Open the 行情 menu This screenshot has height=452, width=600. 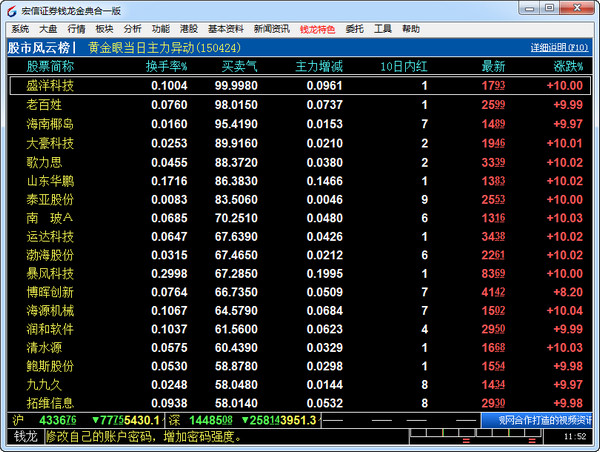point(76,29)
